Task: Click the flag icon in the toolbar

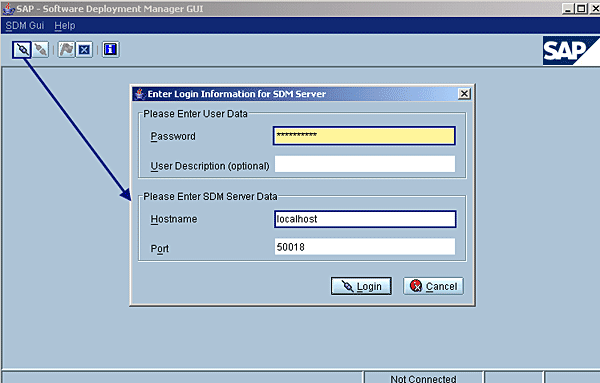Action: coord(66,50)
